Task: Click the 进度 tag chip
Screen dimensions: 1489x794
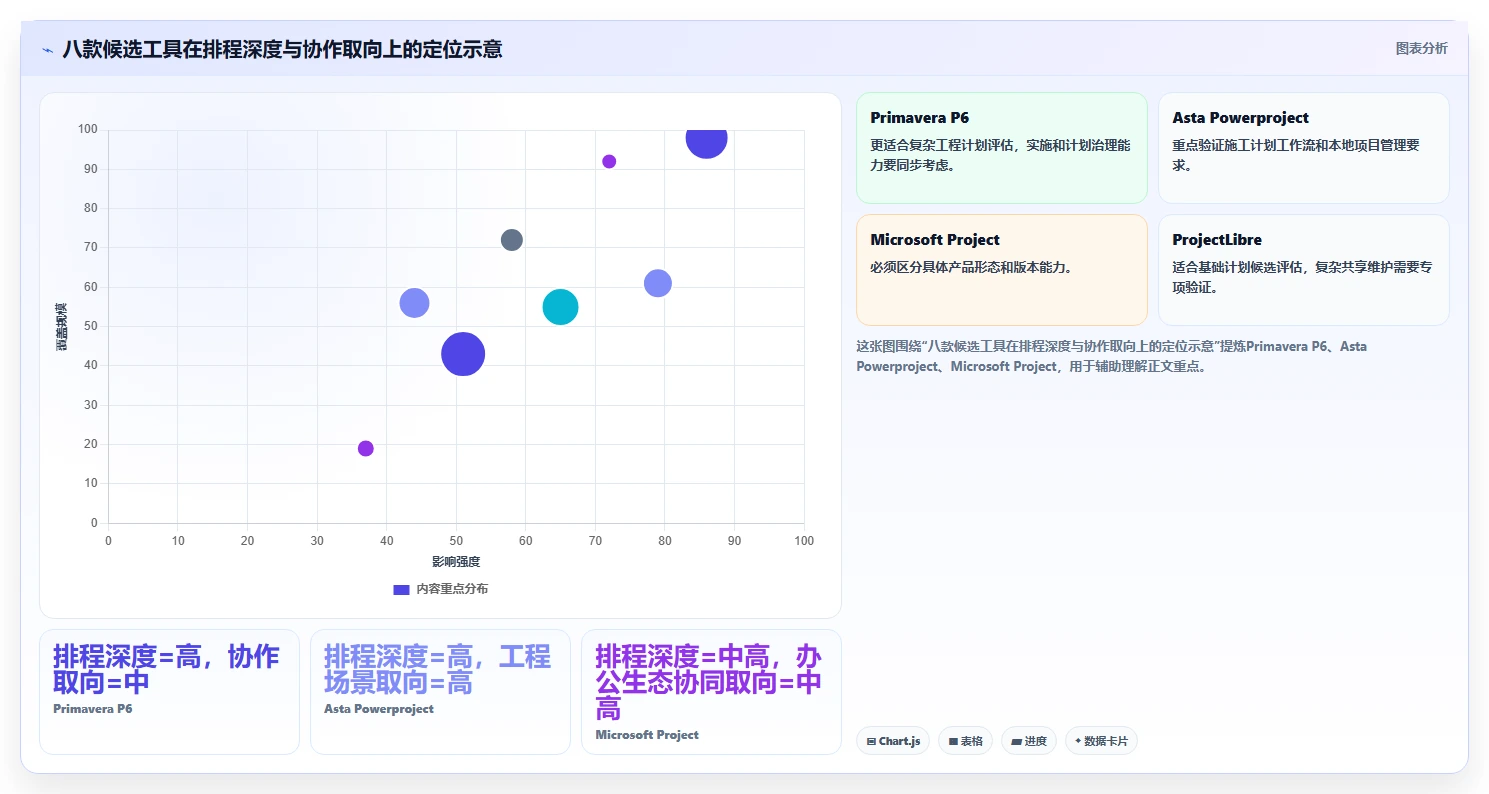Action: 1028,741
